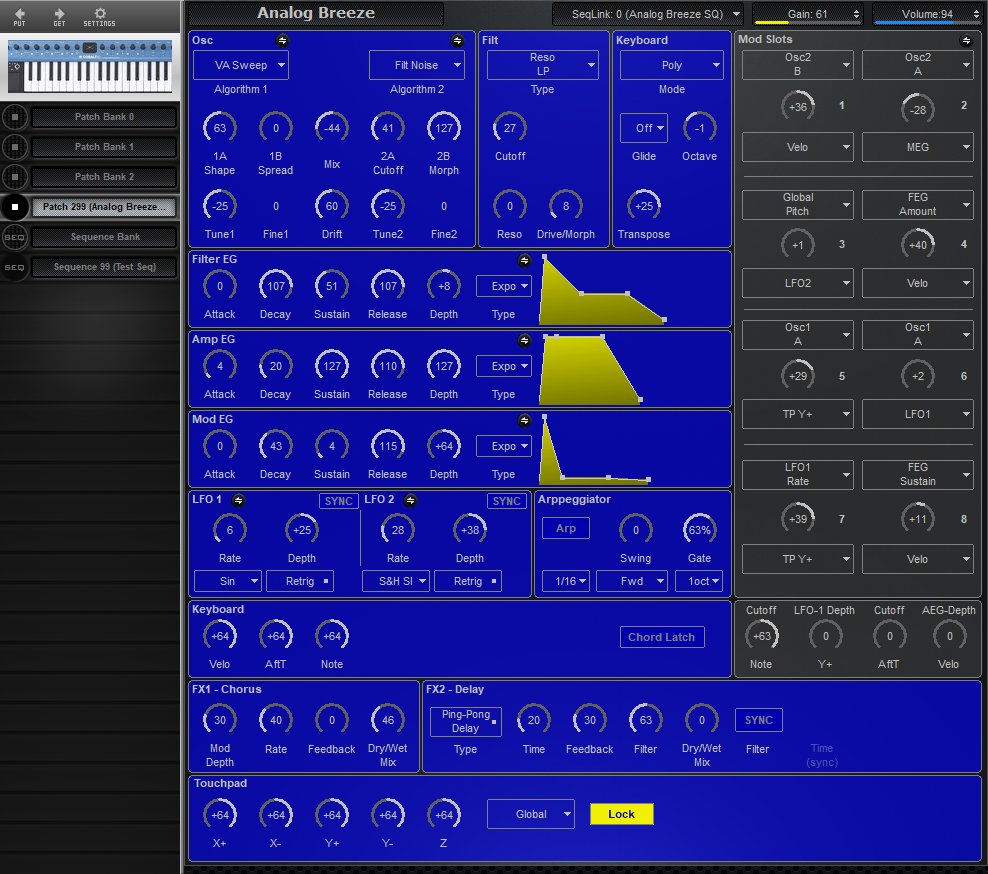Viewport: 988px width, 874px height.
Task: Click the Amp EG swap icon
Action: [x=524, y=340]
